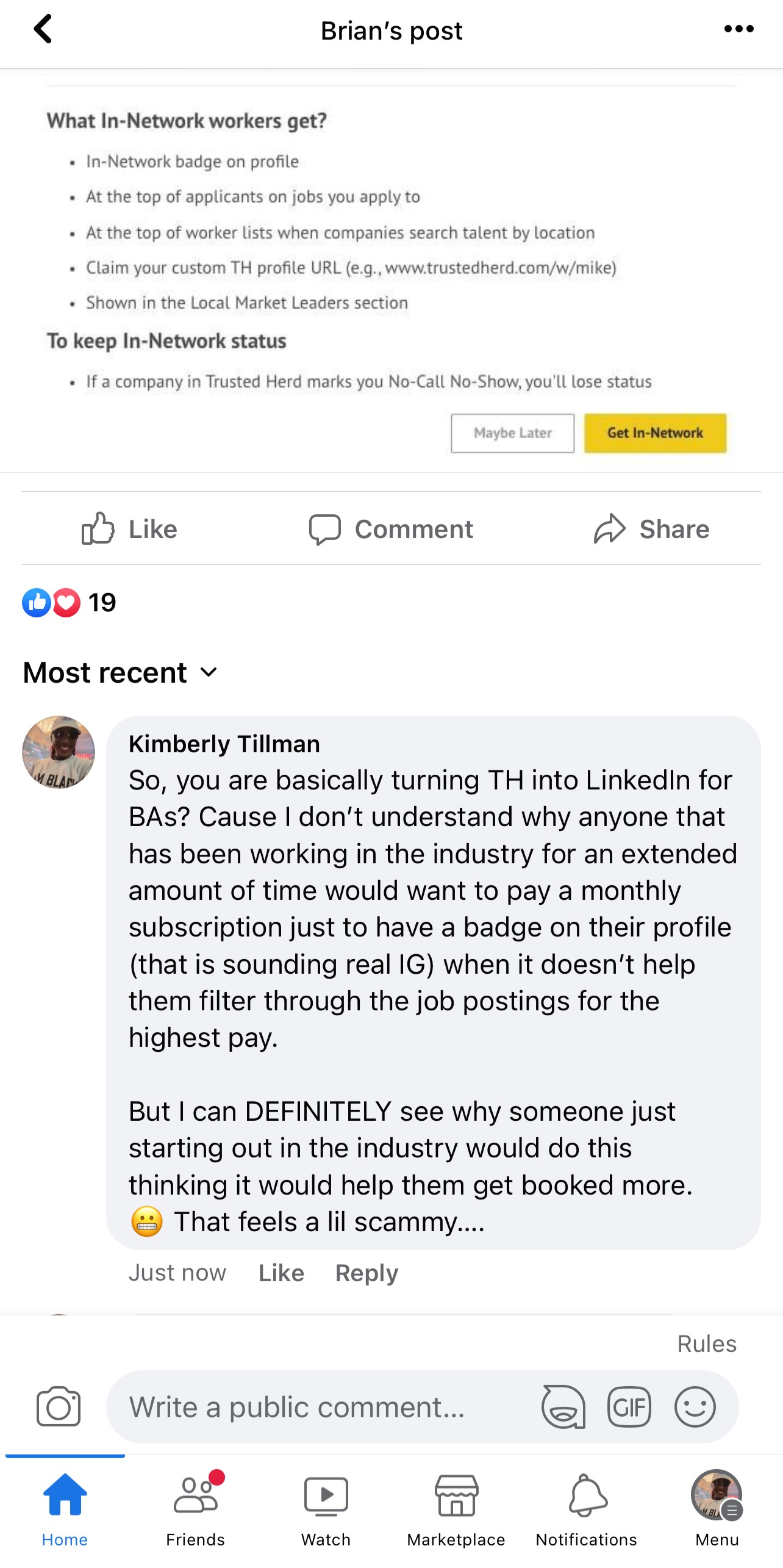Tap the camera icon to attach photo

coord(59,1407)
